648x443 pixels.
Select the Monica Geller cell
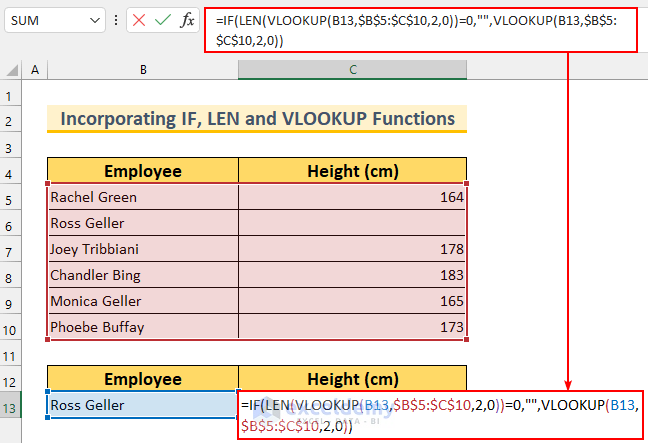pos(143,301)
